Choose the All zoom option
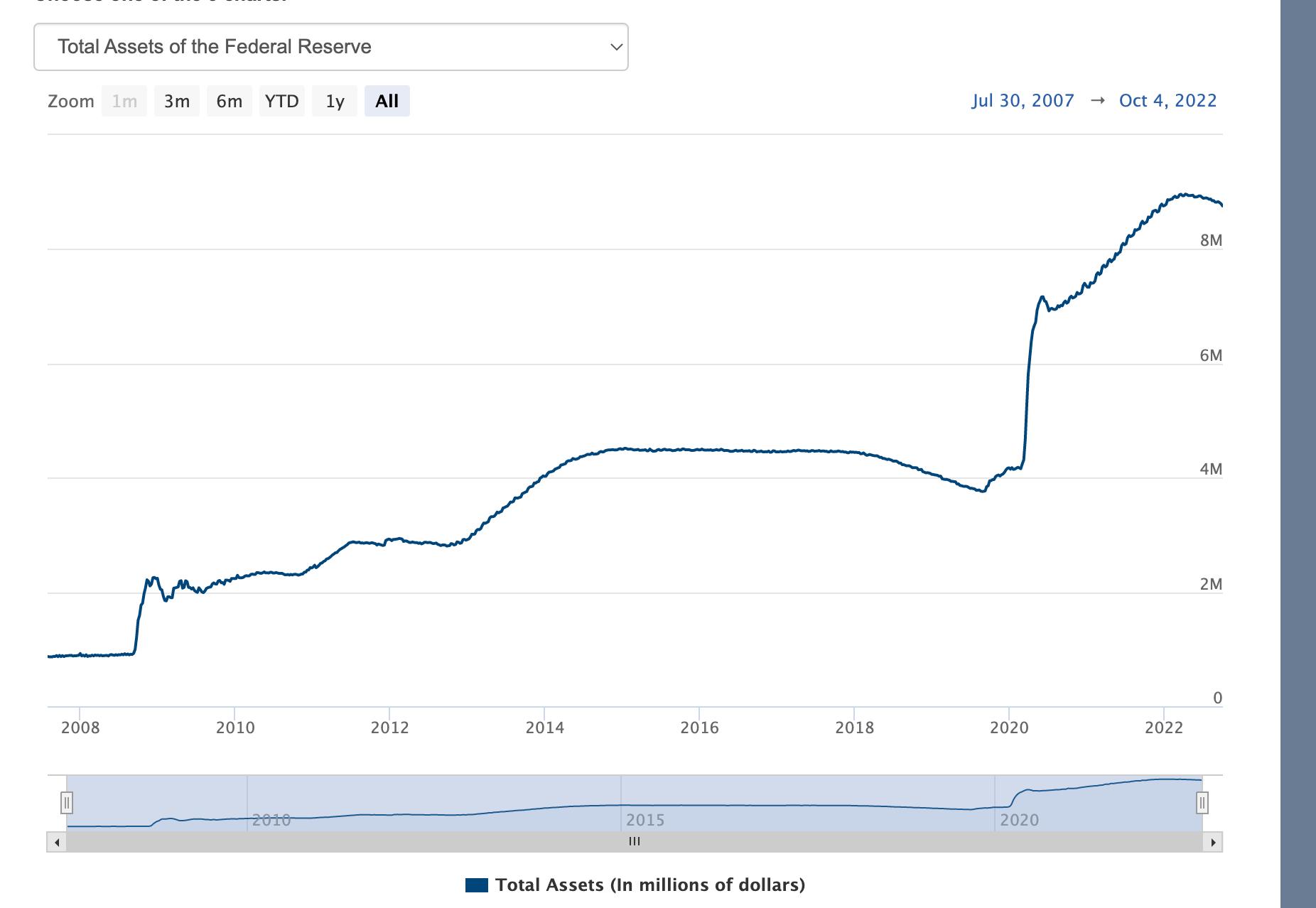 tap(387, 101)
